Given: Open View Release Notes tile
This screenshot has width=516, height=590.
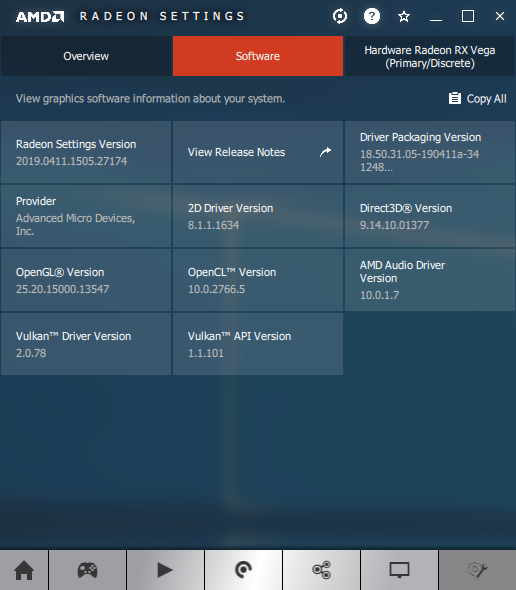Looking at the screenshot, I should 258,152.
